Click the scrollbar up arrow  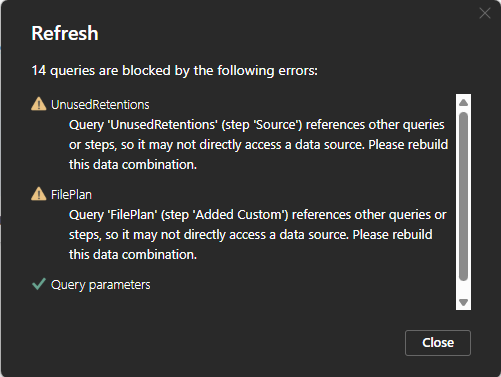click(463, 102)
